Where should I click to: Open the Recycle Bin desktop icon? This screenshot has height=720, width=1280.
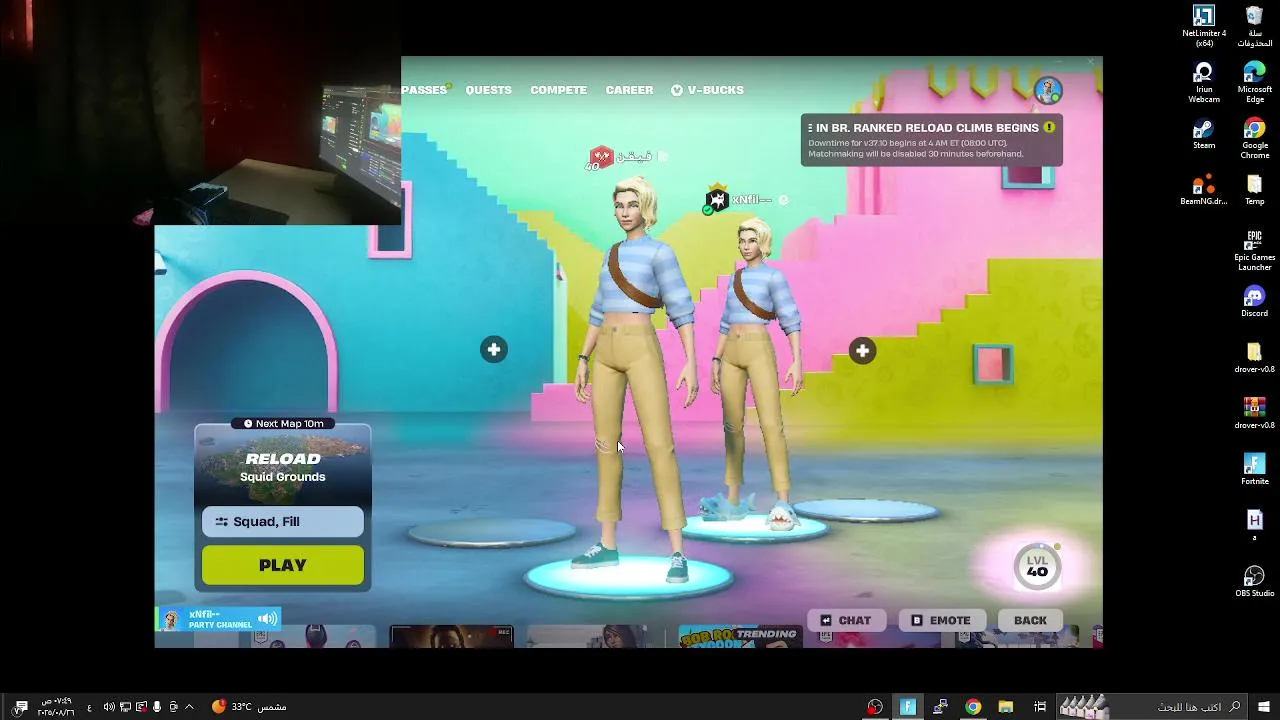coord(1254,27)
